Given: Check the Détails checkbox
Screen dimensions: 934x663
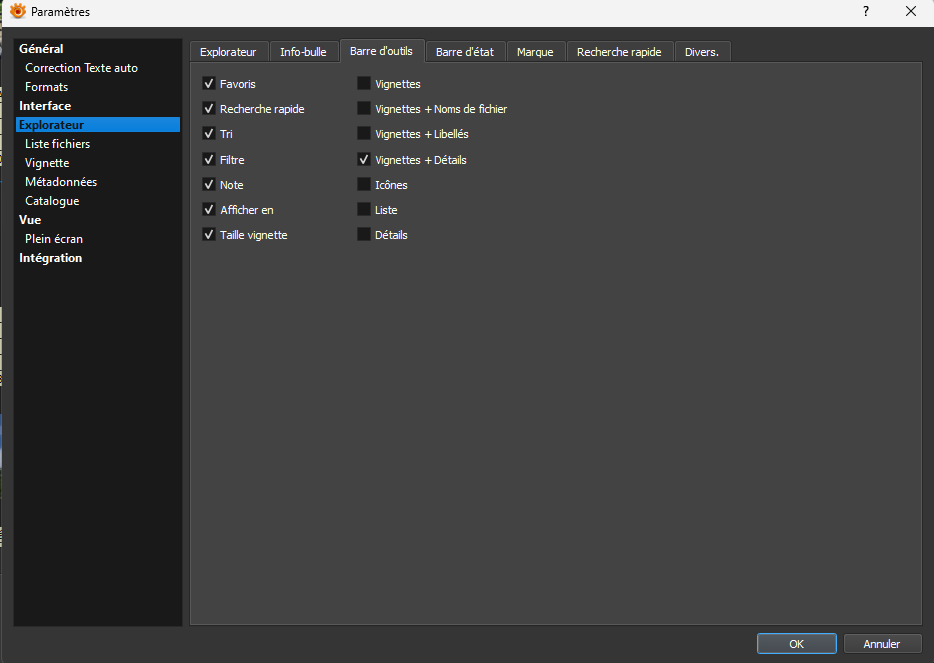Looking at the screenshot, I should (x=363, y=235).
